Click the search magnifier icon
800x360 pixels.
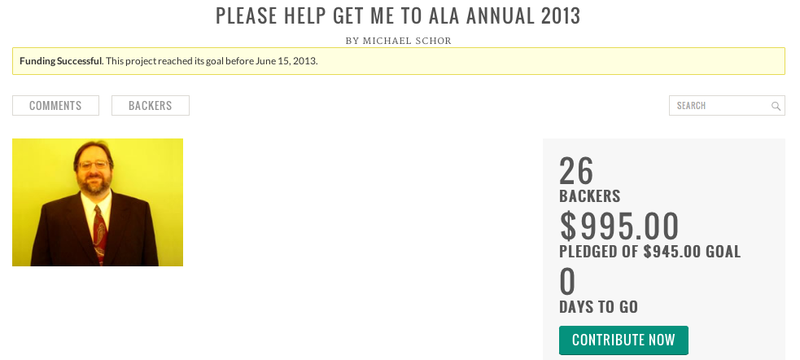coord(776,106)
